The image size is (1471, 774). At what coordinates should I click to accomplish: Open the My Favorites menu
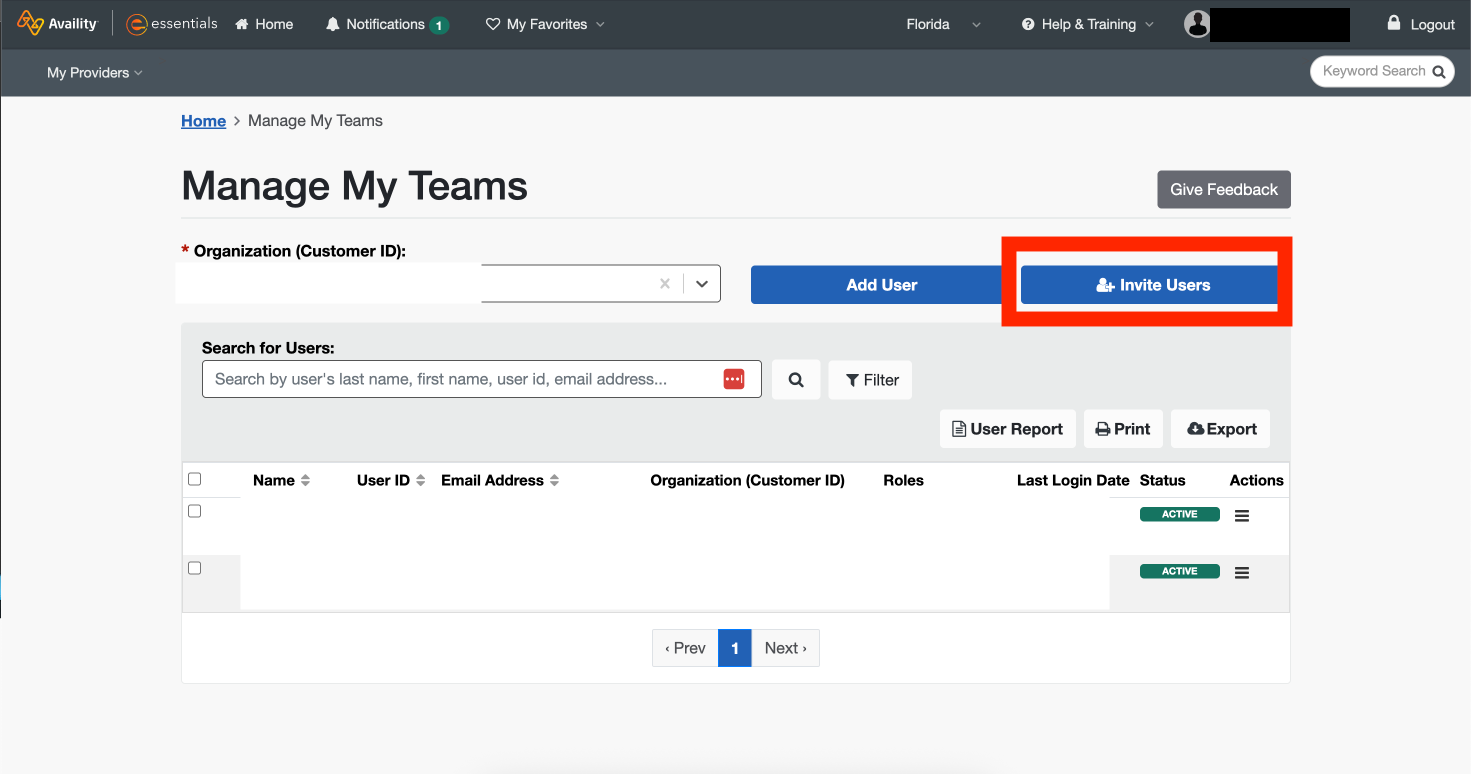tap(545, 24)
